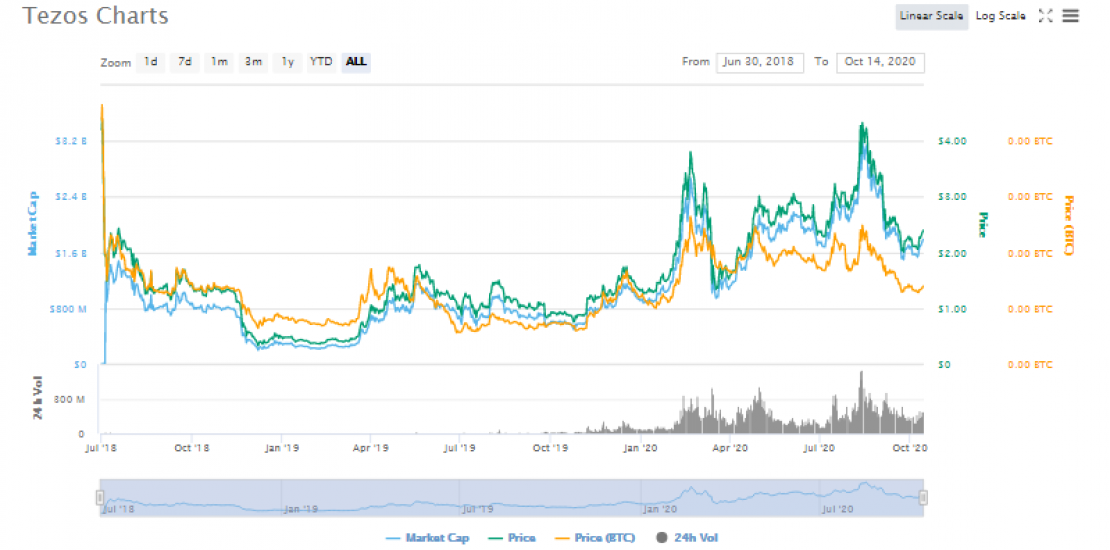Set zoom range to 1d
The width and height of the screenshot is (1110, 550).
click(150, 62)
